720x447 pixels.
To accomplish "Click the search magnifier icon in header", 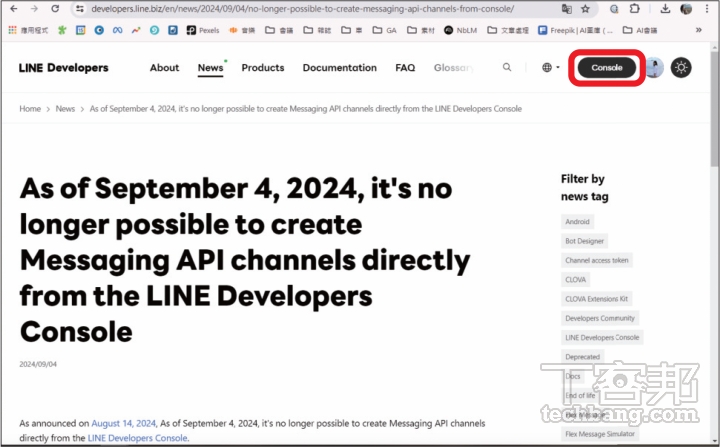I will [x=507, y=68].
